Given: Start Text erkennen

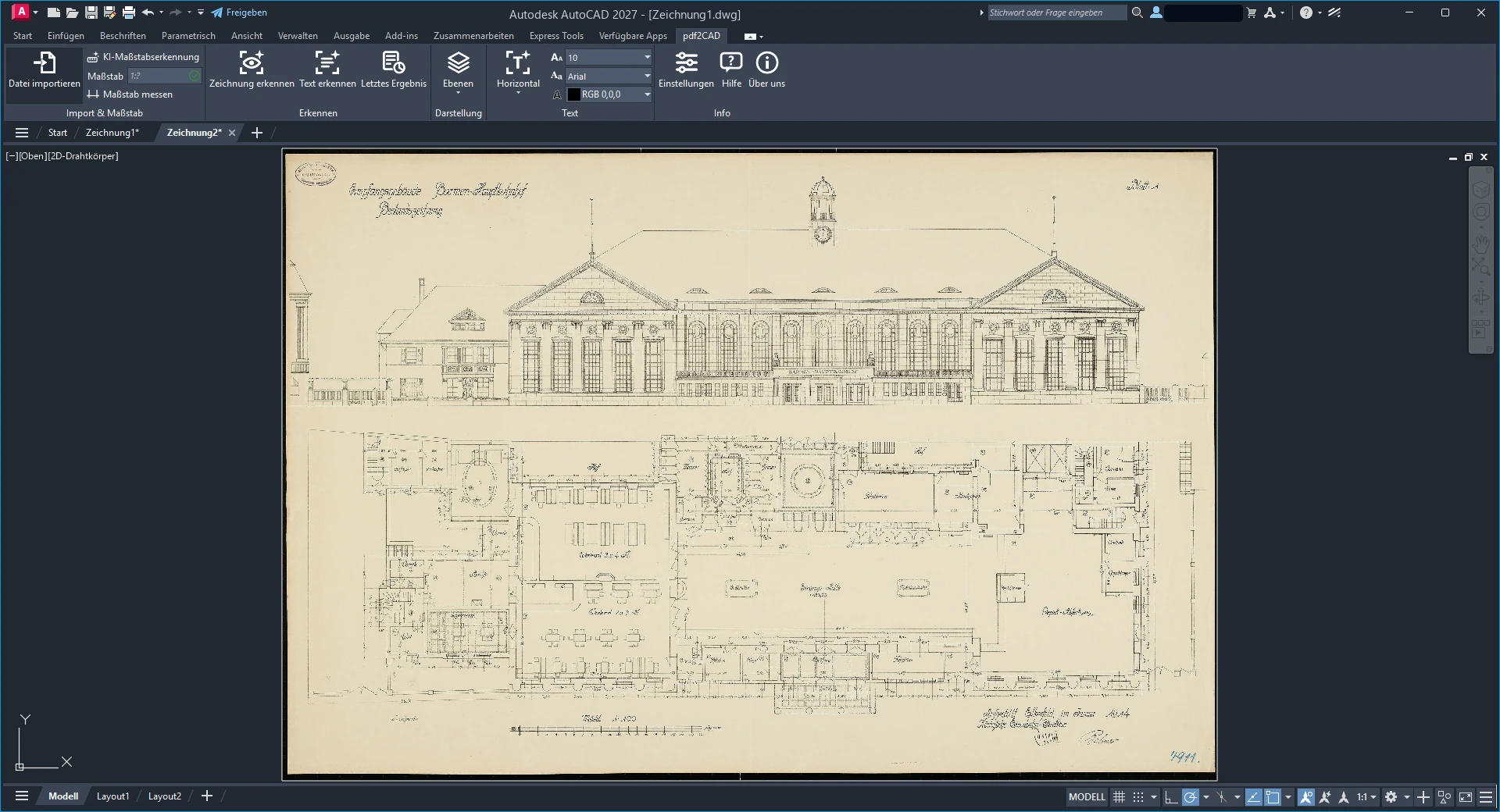Looking at the screenshot, I should tap(327, 69).
